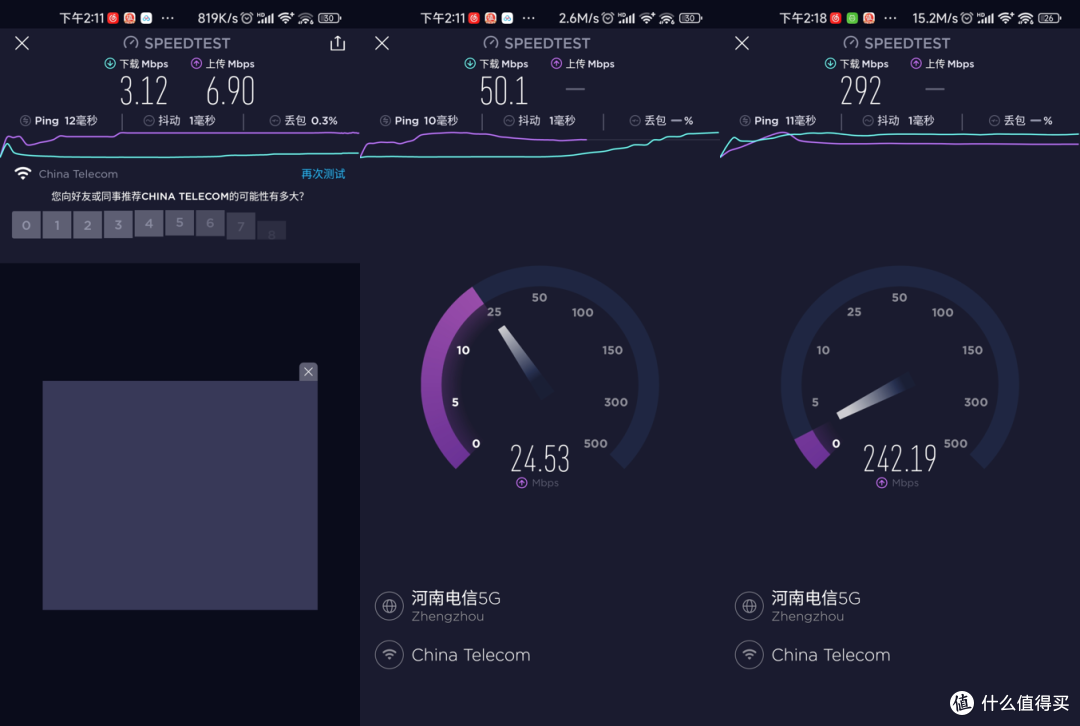Select 河南电信5G server in middle screen
The height and width of the screenshot is (726, 1080).
(456, 598)
